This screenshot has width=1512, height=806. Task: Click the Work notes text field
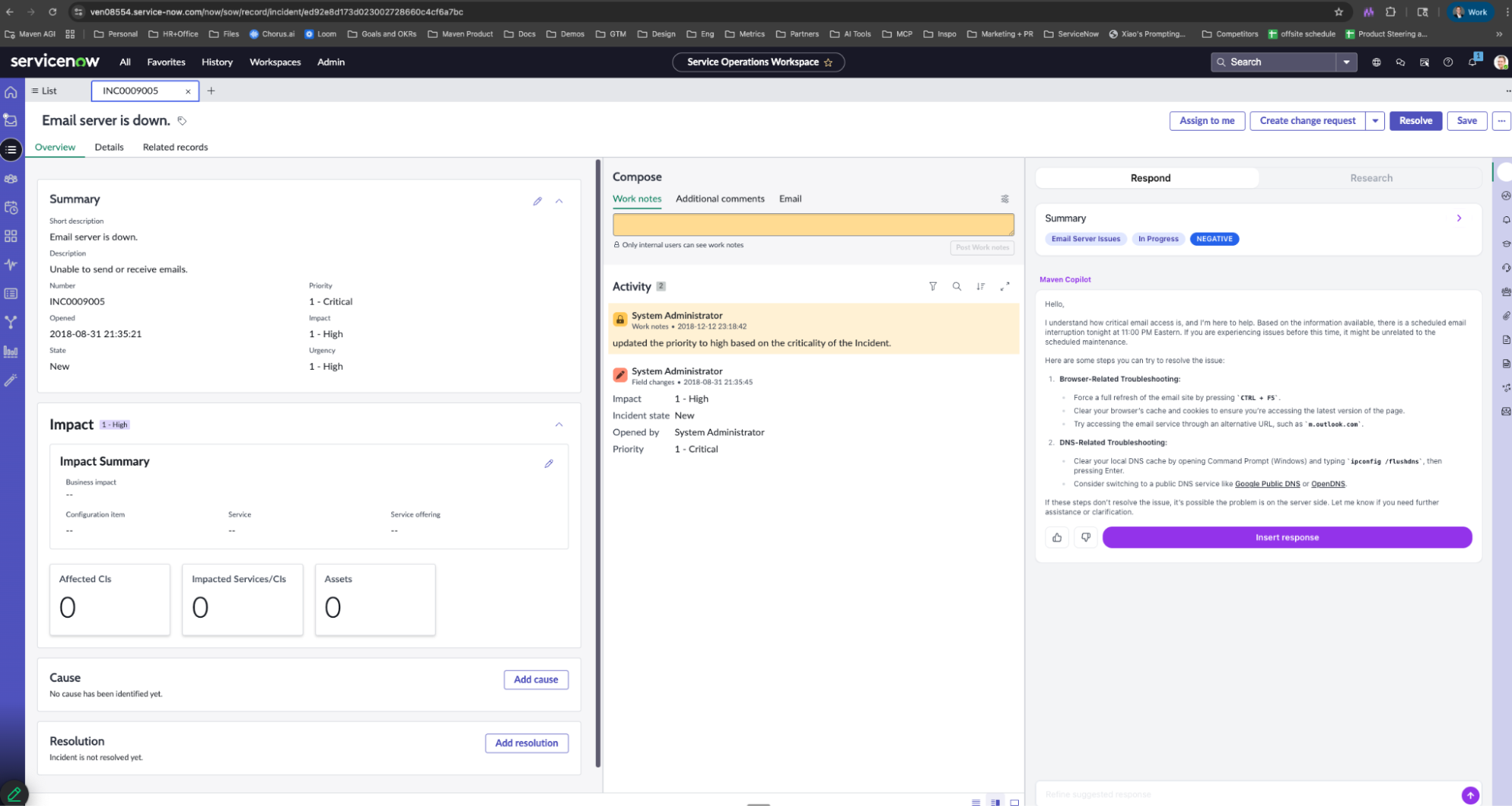coord(812,225)
